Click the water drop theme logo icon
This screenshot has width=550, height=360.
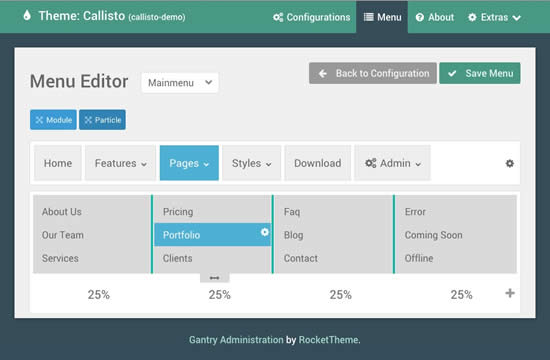tap(27, 15)
